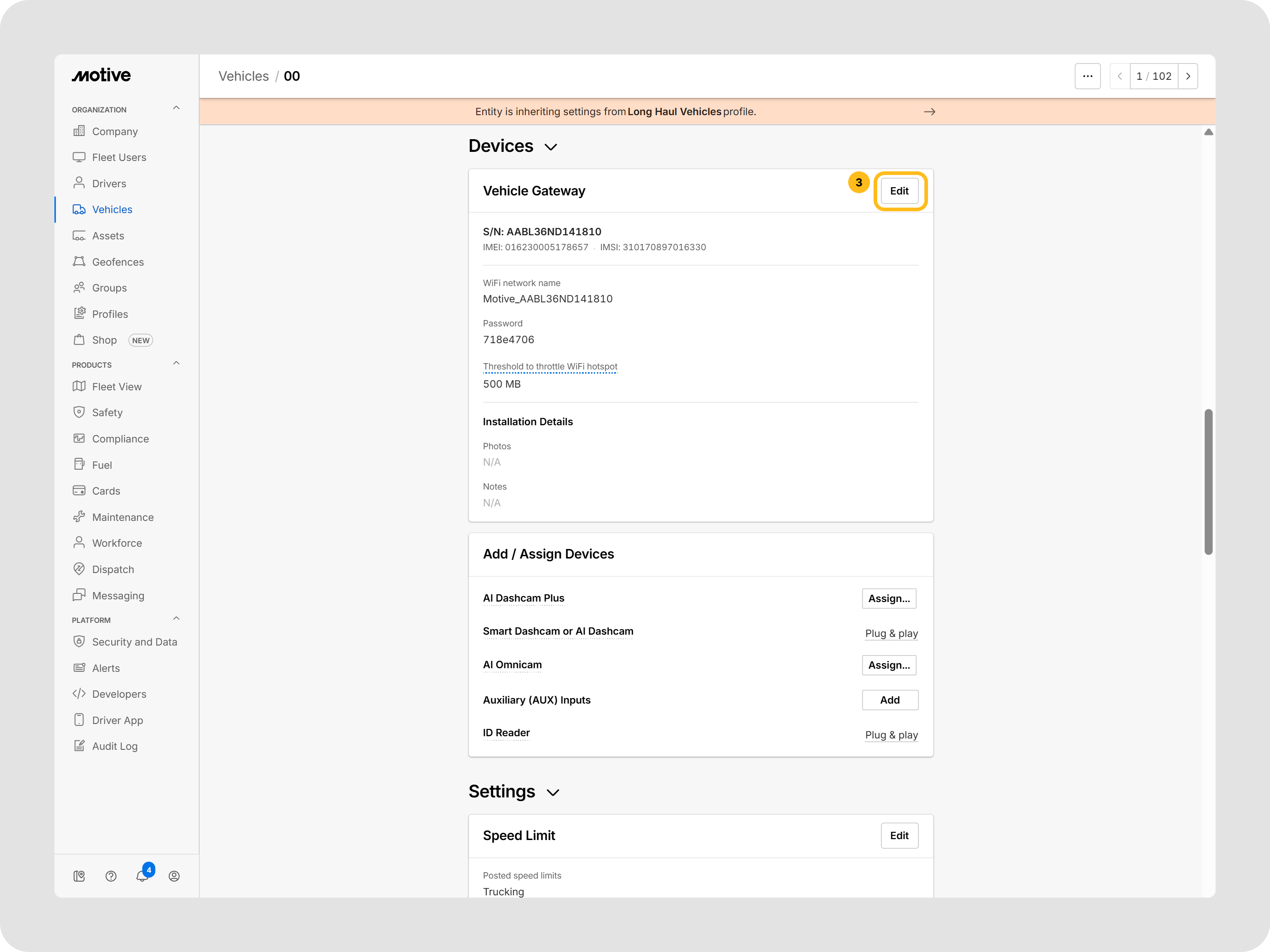This screenshot has width=1270, height=952.
Task: Open Safety in the sidebar
Action: pos(107,413)
